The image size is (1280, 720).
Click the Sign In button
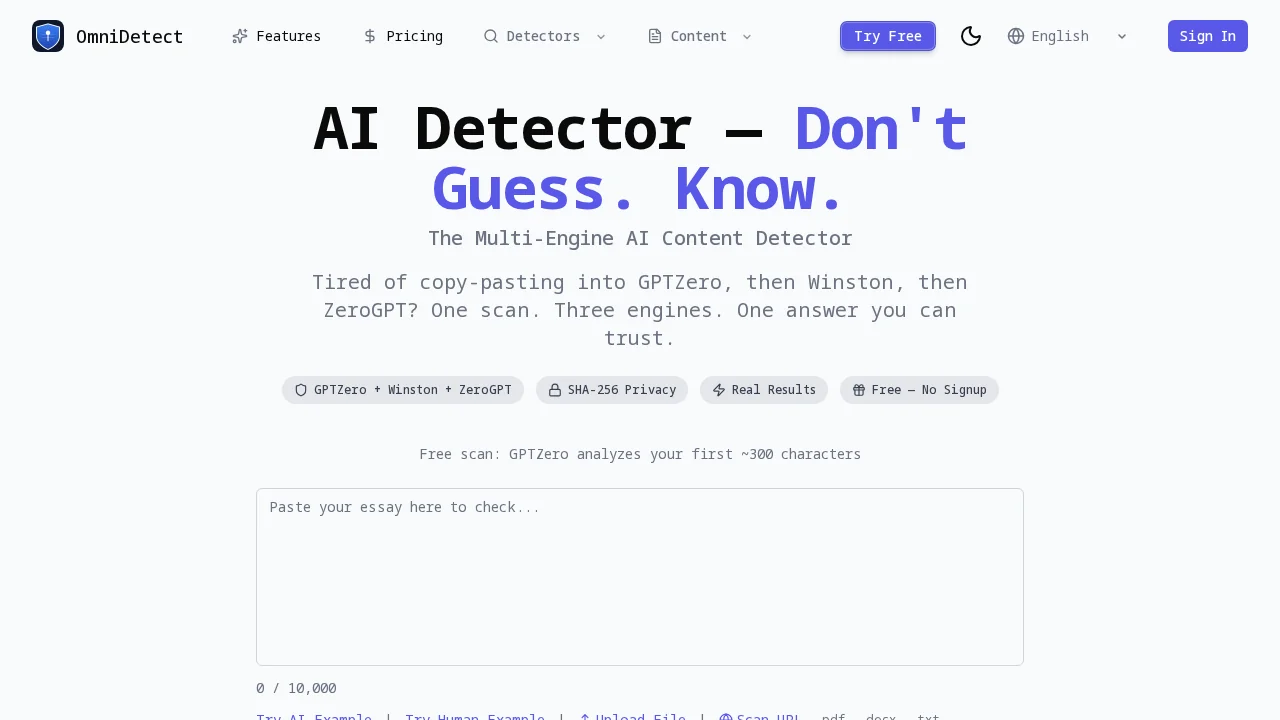[1207, 36]
